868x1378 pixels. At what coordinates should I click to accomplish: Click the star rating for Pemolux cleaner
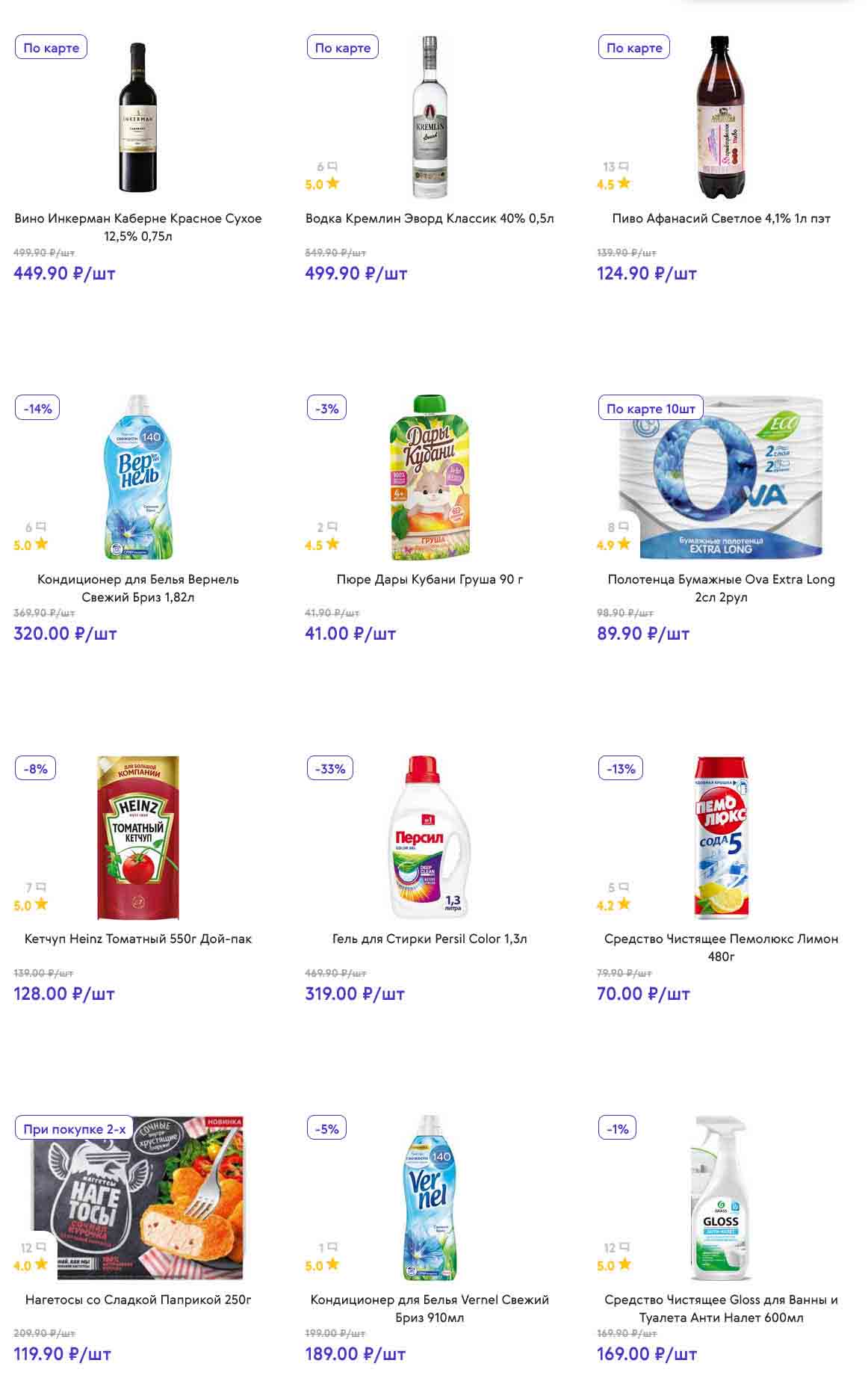click(x=614, y=905)
